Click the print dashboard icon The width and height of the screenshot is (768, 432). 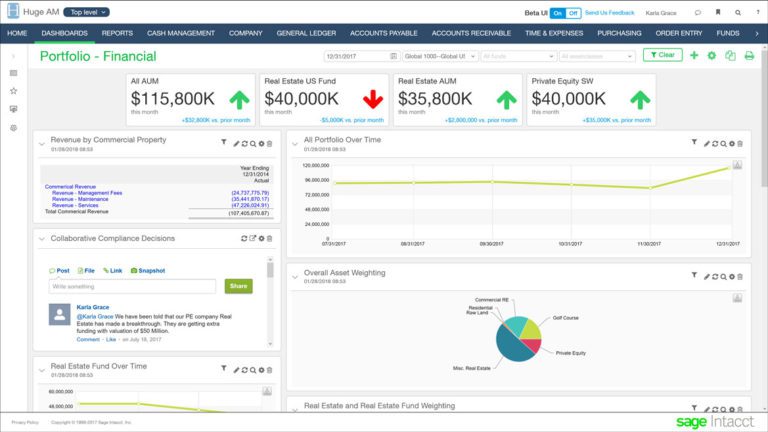pos(749,55)
